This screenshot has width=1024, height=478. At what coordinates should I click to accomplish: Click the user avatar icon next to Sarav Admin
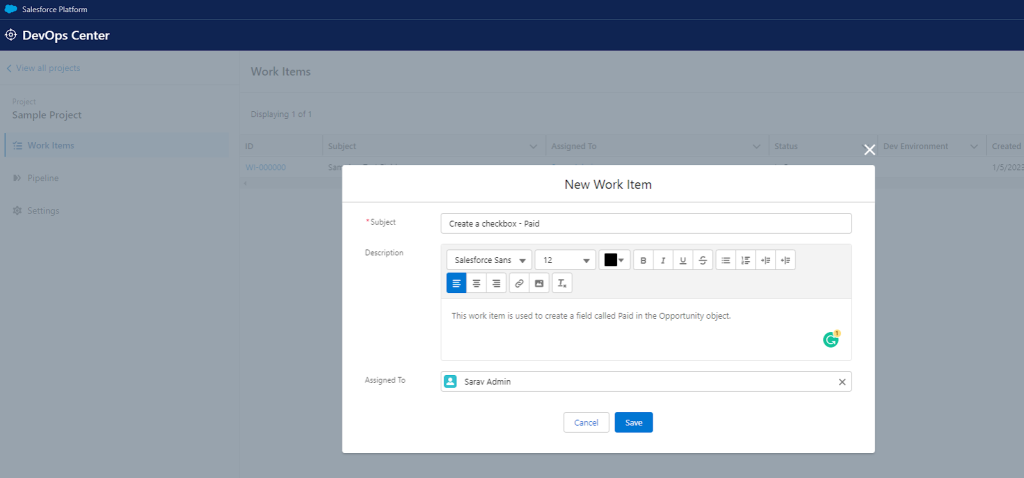click(450, 381)
